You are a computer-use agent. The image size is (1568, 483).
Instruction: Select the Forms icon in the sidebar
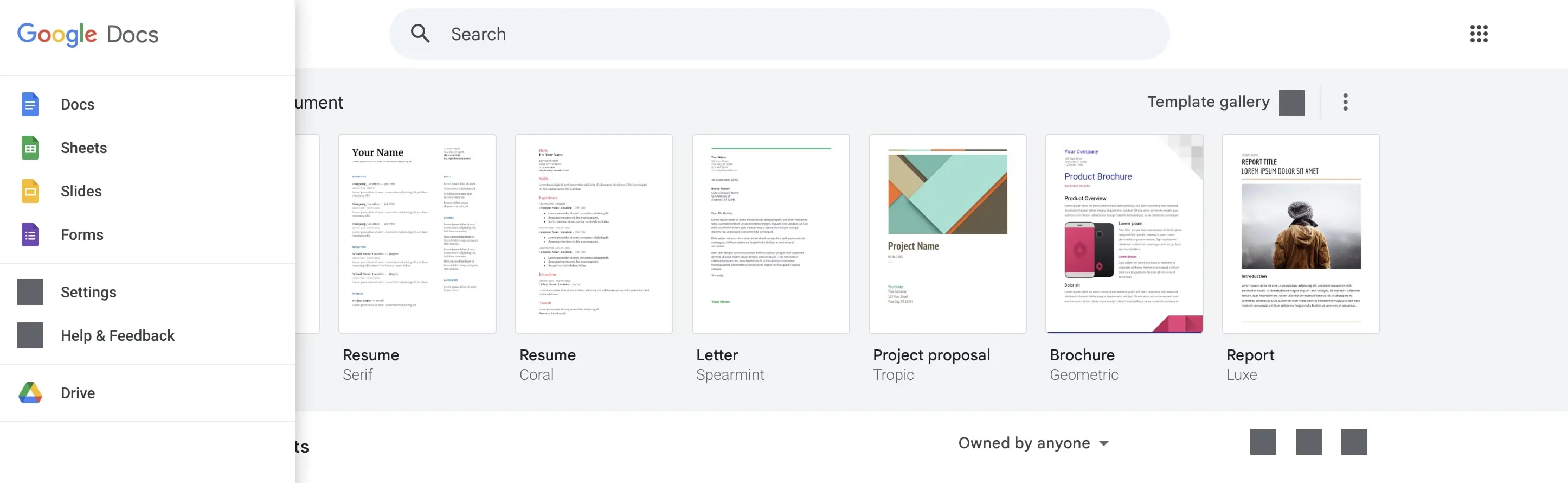click(29, 234)
